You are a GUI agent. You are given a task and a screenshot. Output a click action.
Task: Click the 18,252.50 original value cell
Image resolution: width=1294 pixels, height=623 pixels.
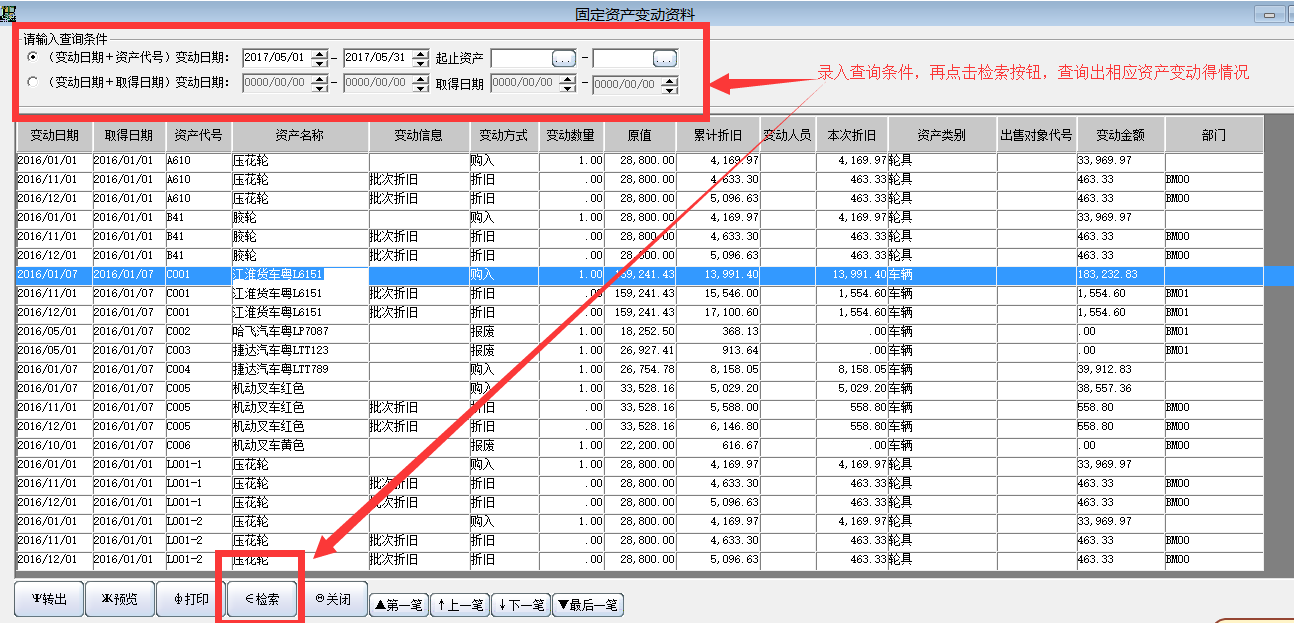[640, 331]
